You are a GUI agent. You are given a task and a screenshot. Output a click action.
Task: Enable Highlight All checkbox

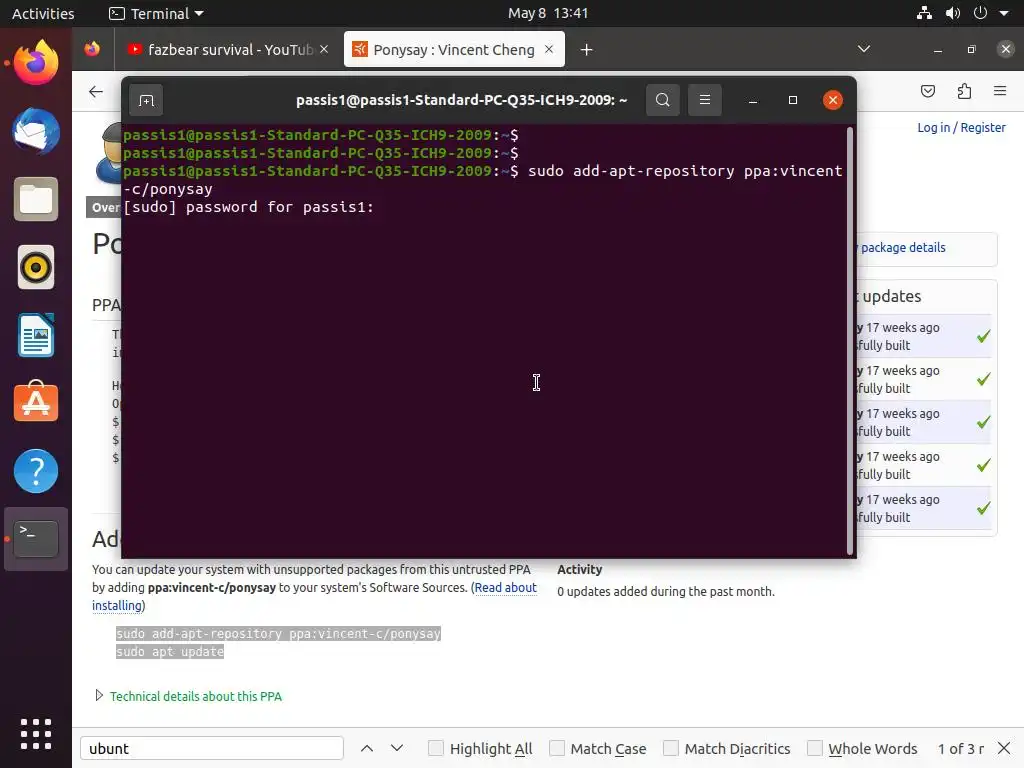click(x=436, y=748)
